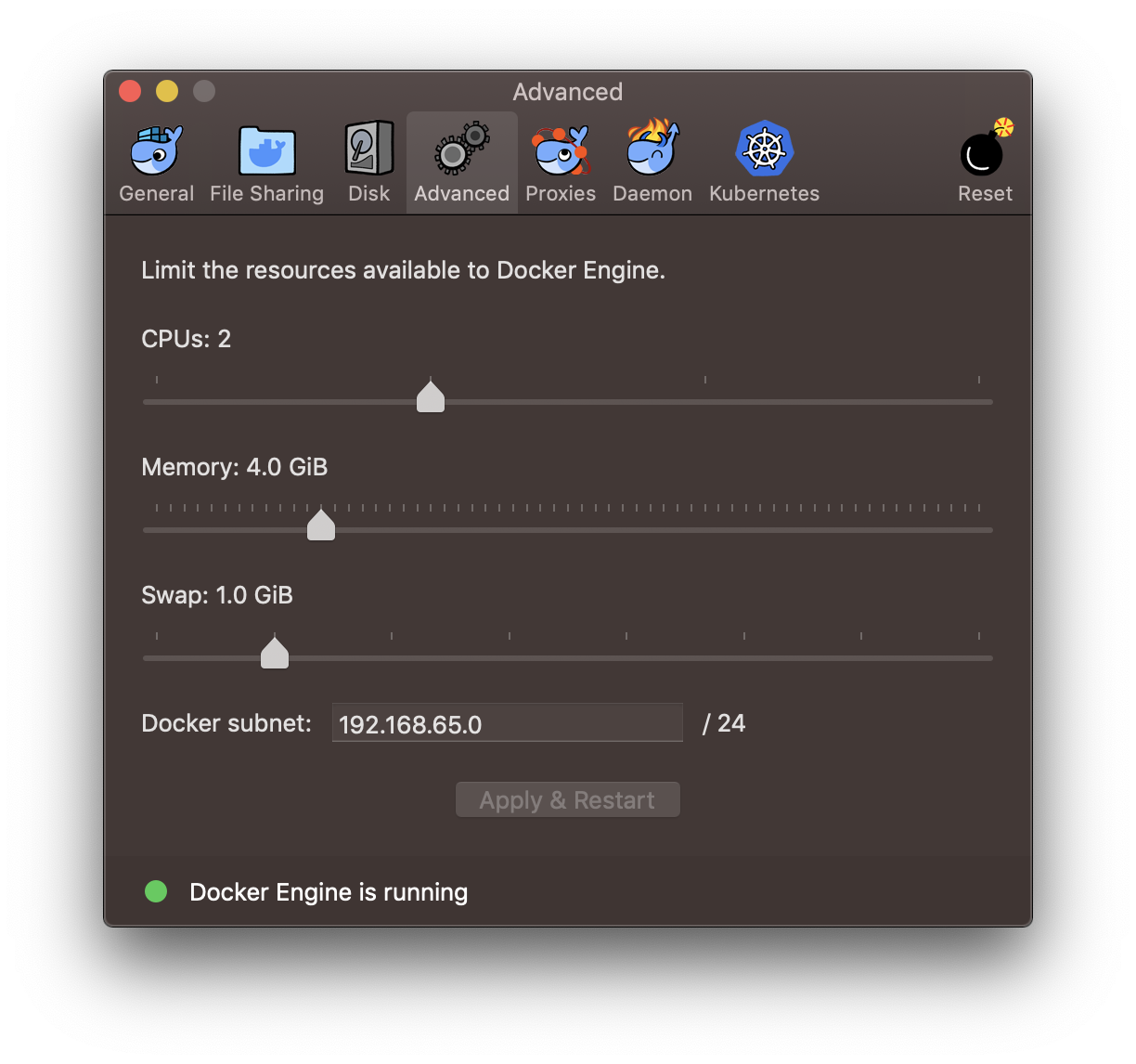Open the Proxies settings pane
Viewport: 1136px width, 1064px height.
pos(561,162)
